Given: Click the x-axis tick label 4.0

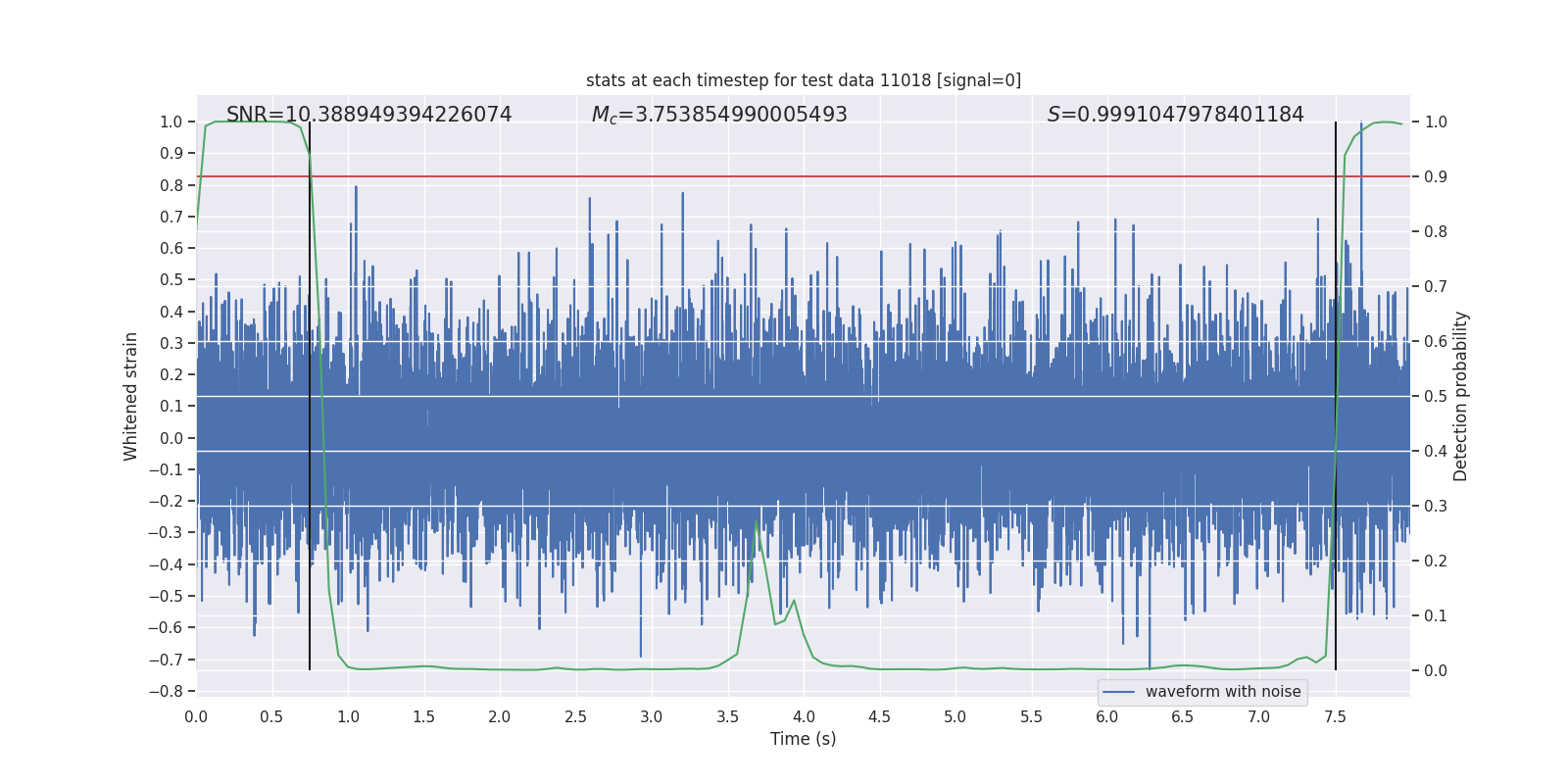Looking at the screenshot, I should click(x=804, y=716).
